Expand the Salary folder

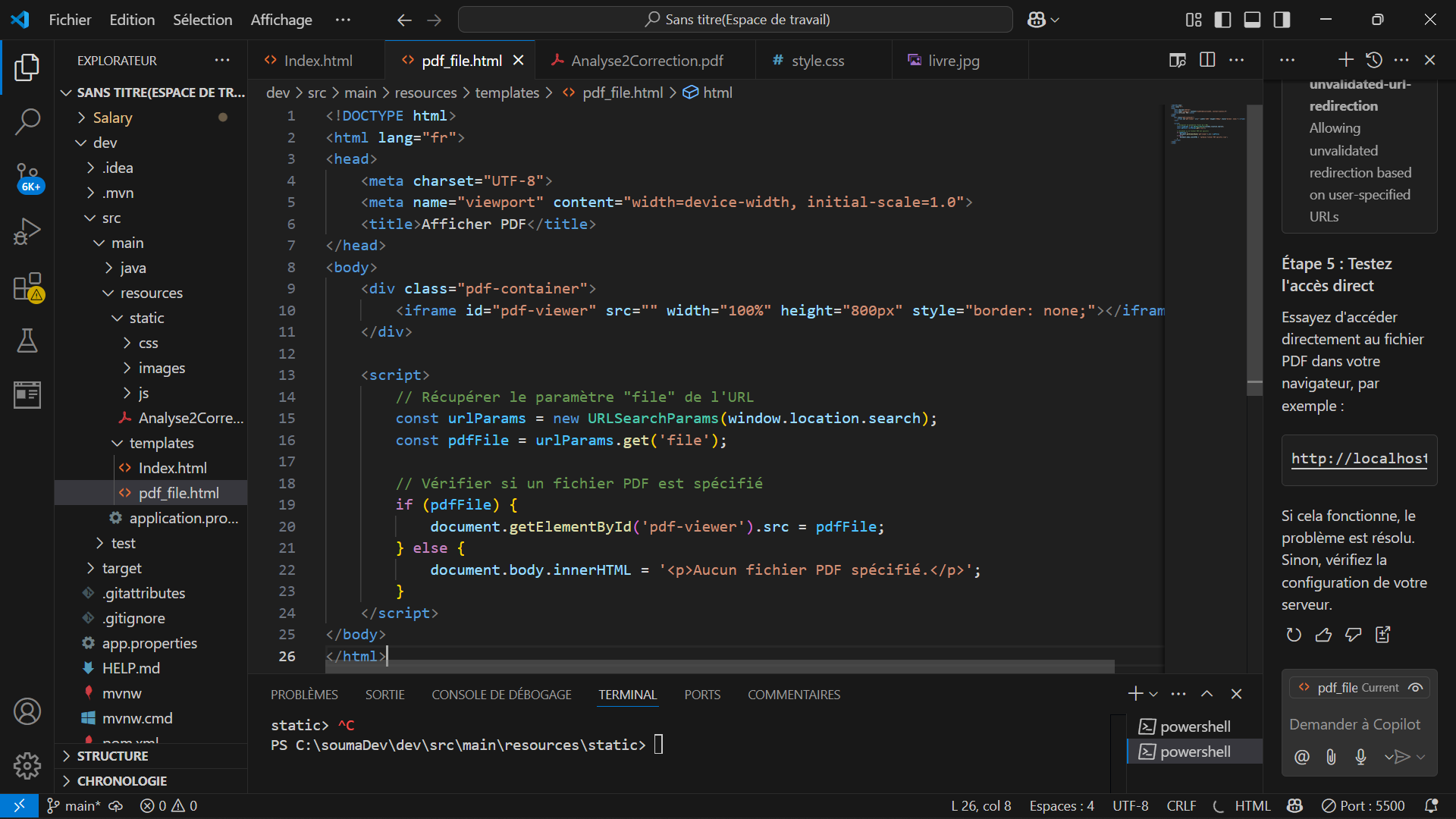(x=112, y=118)
